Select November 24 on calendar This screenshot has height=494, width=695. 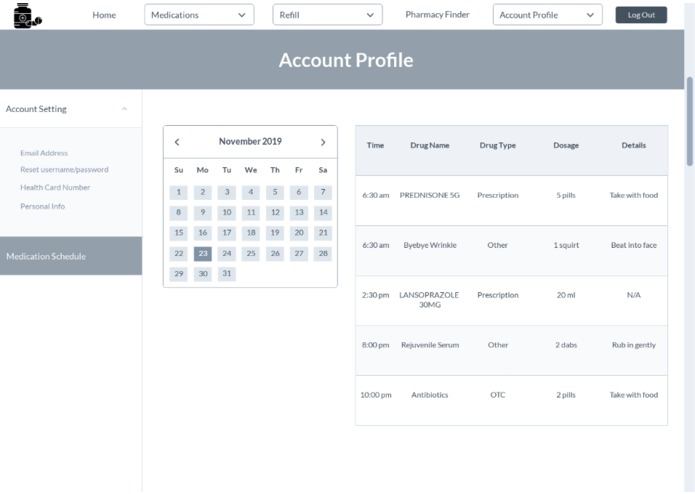pos(226,254)
